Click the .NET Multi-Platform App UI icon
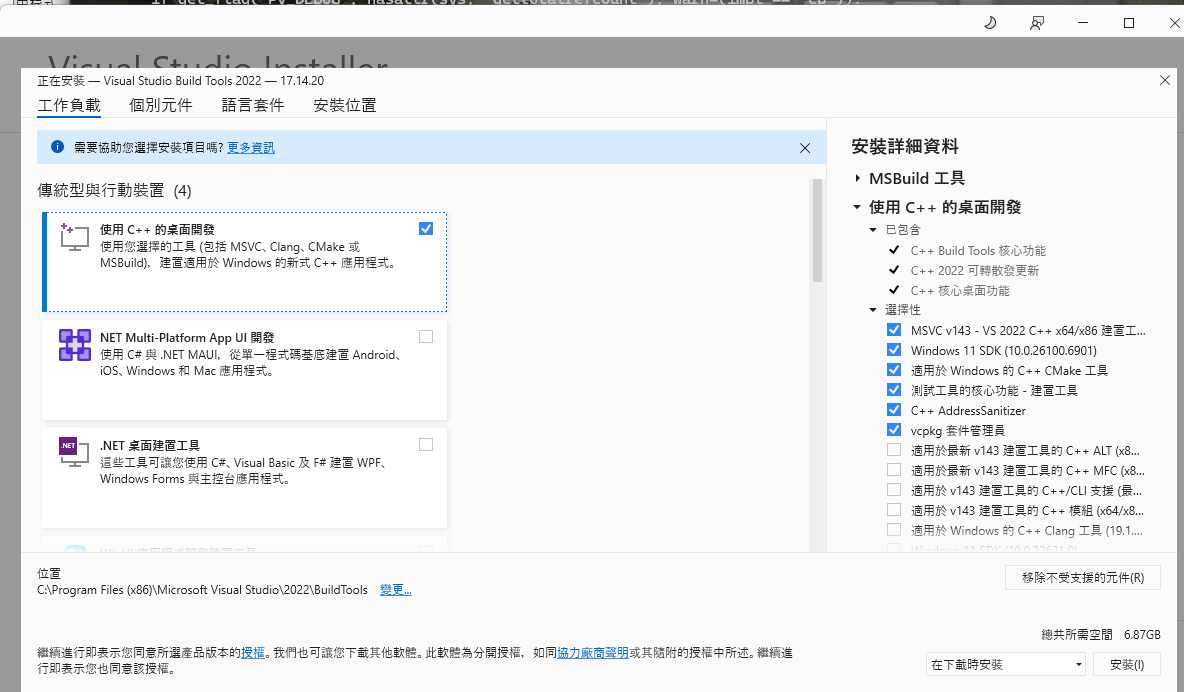 click(75, 345)
